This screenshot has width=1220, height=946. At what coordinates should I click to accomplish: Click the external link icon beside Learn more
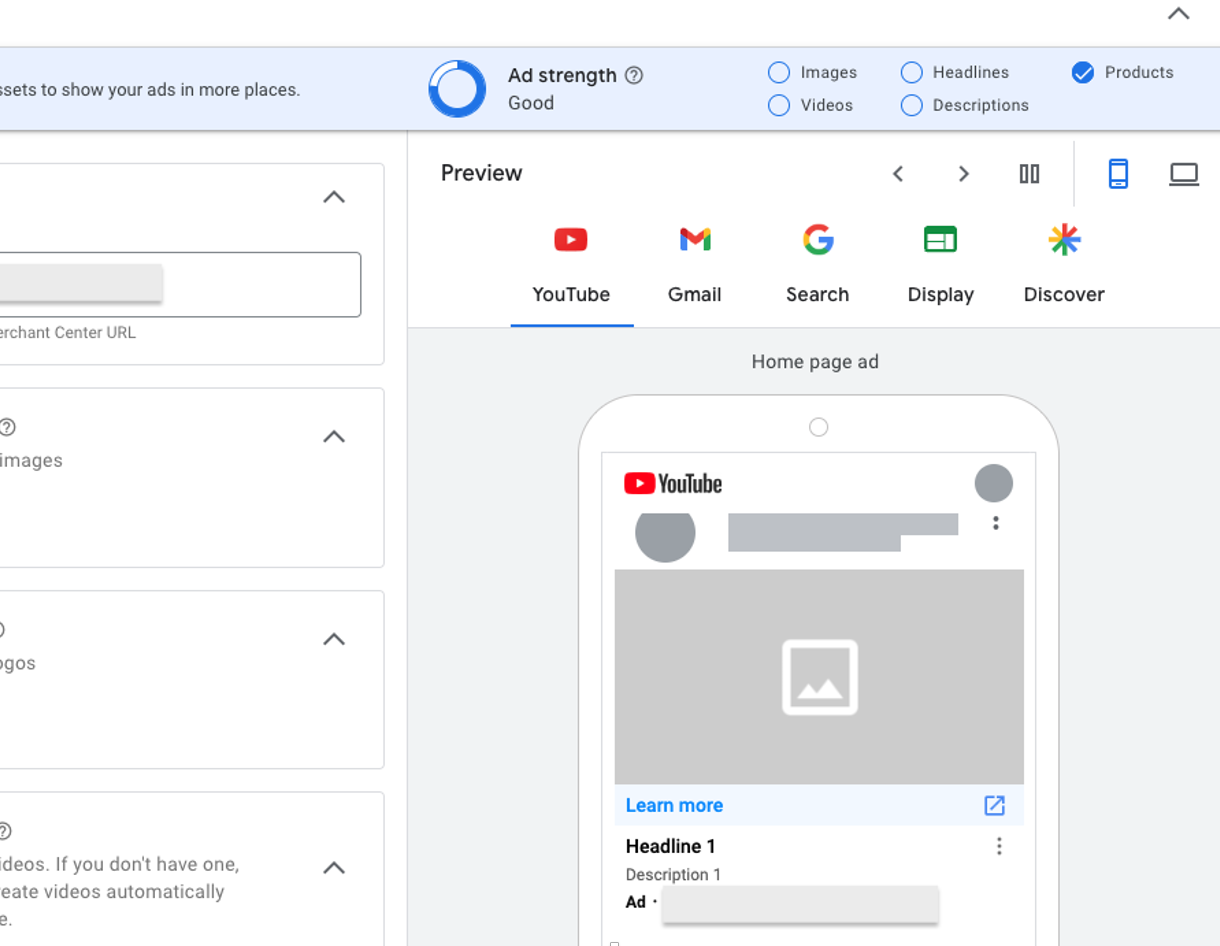(x=994, y=805)
